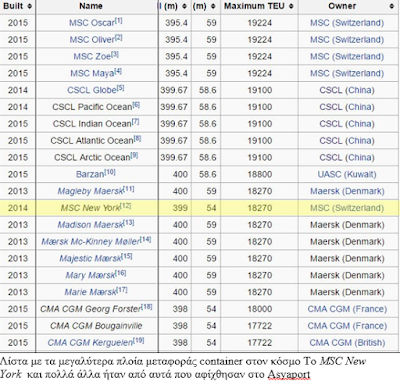Open Madison Maersk ship link
This screenshot has width=400, height=385.
pos(90,225)
